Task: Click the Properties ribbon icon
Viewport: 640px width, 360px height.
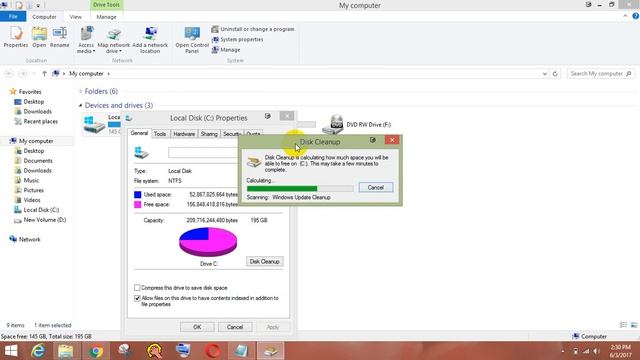Action: 16,37
